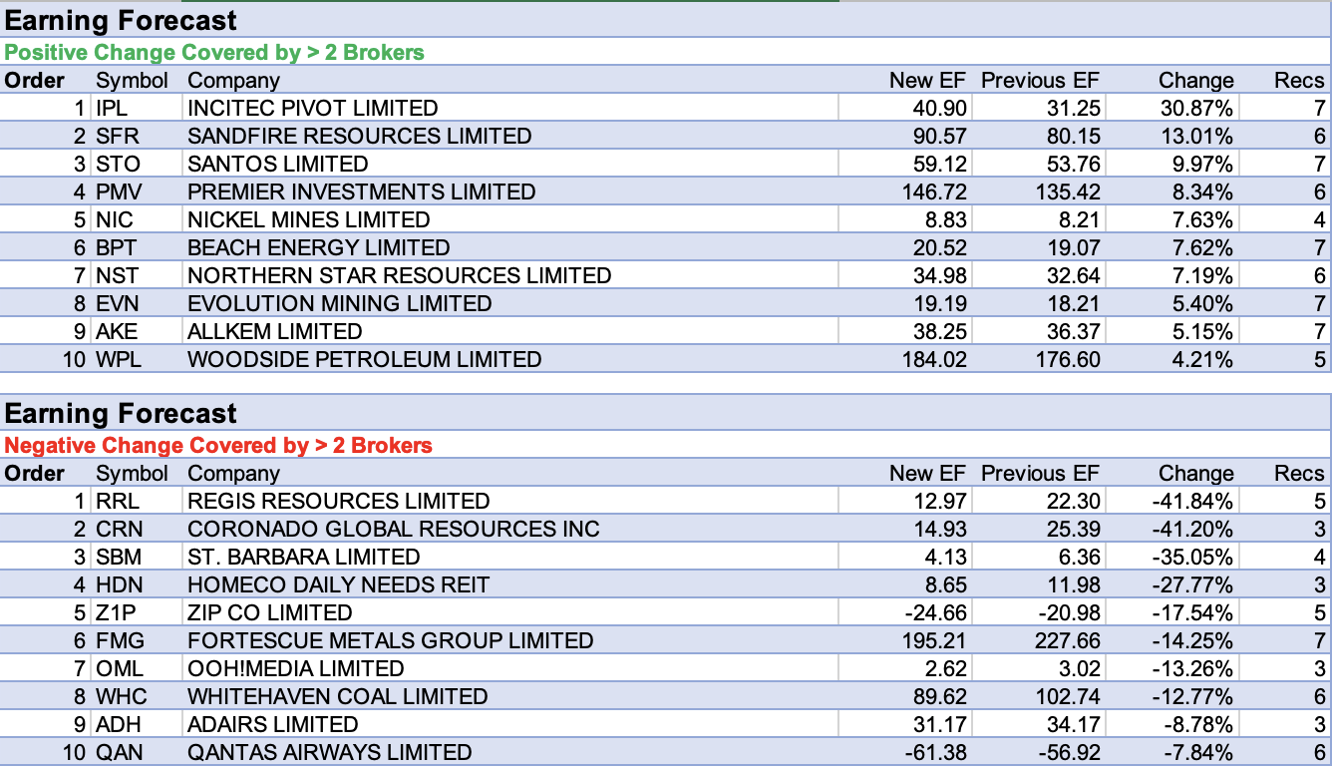Click the 'New EF' header in the negative table
The image size is (1332, 766).
pyautogui.click(x=927, y=473)
